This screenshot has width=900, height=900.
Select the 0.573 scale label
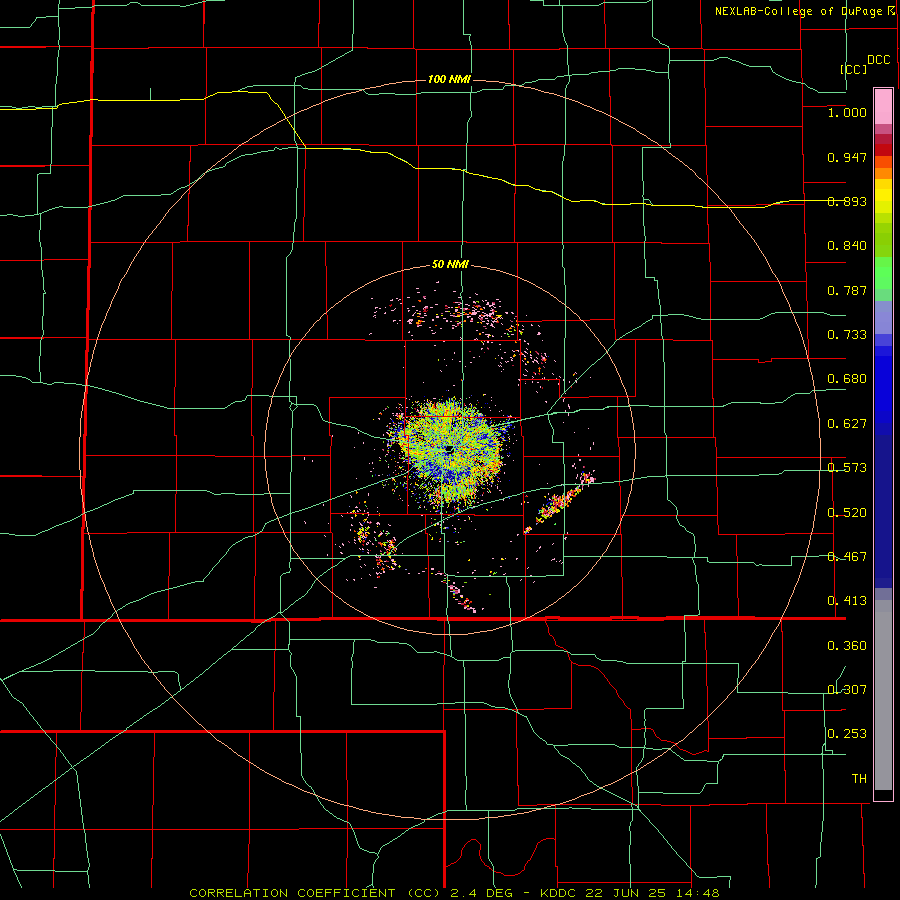click(847, 468)
